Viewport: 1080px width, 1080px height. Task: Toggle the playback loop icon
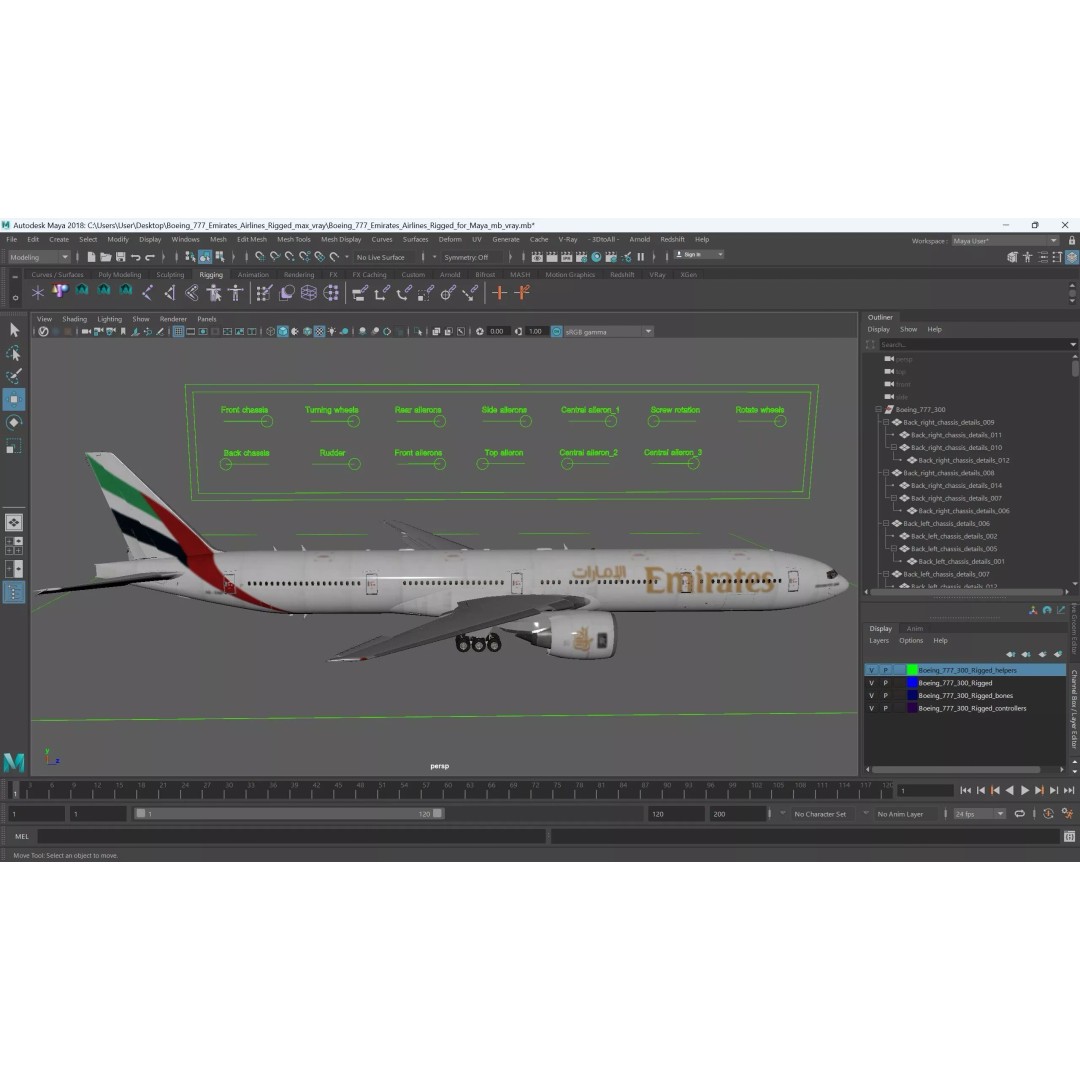pos(1019,814)
